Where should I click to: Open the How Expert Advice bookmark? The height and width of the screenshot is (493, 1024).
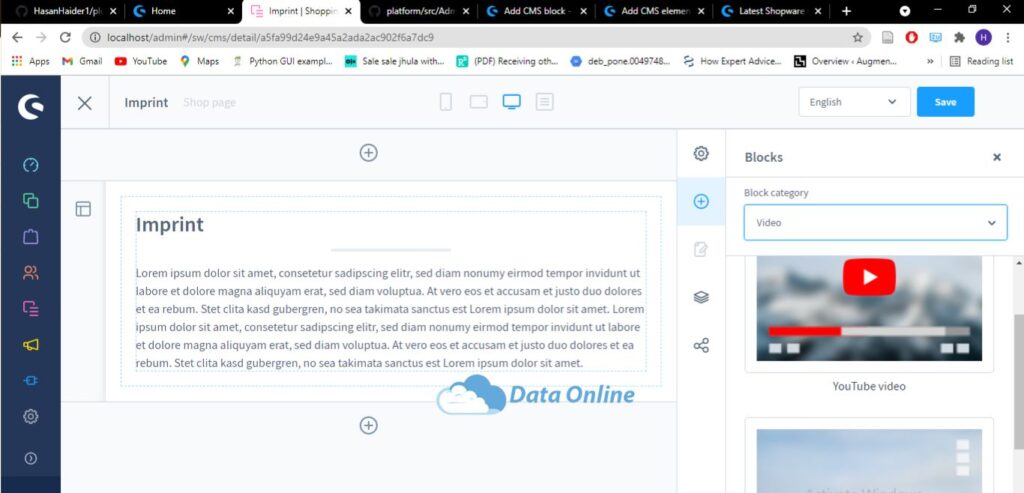point(731,61)
